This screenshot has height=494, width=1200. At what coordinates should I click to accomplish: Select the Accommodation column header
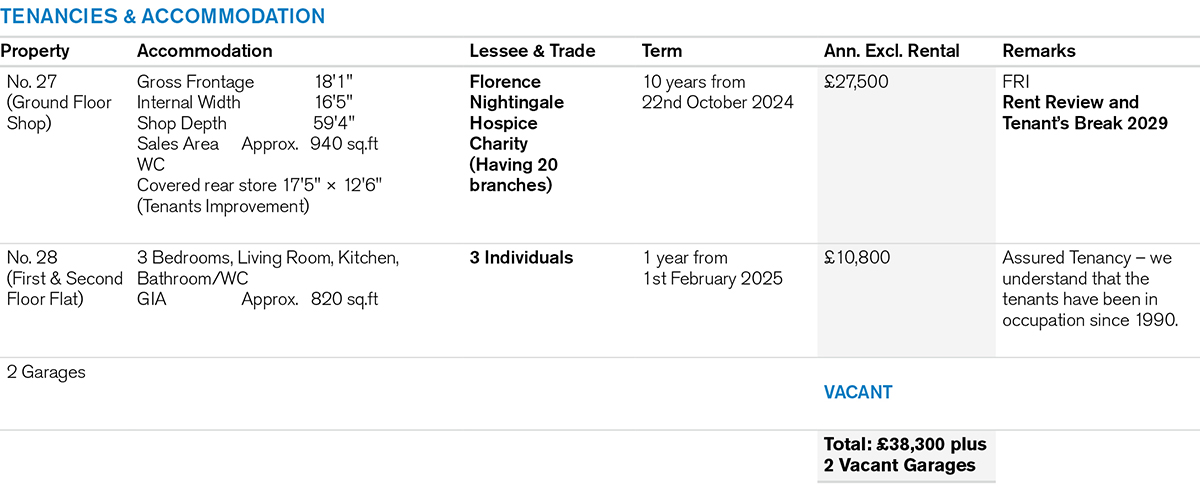pos(204,51)
